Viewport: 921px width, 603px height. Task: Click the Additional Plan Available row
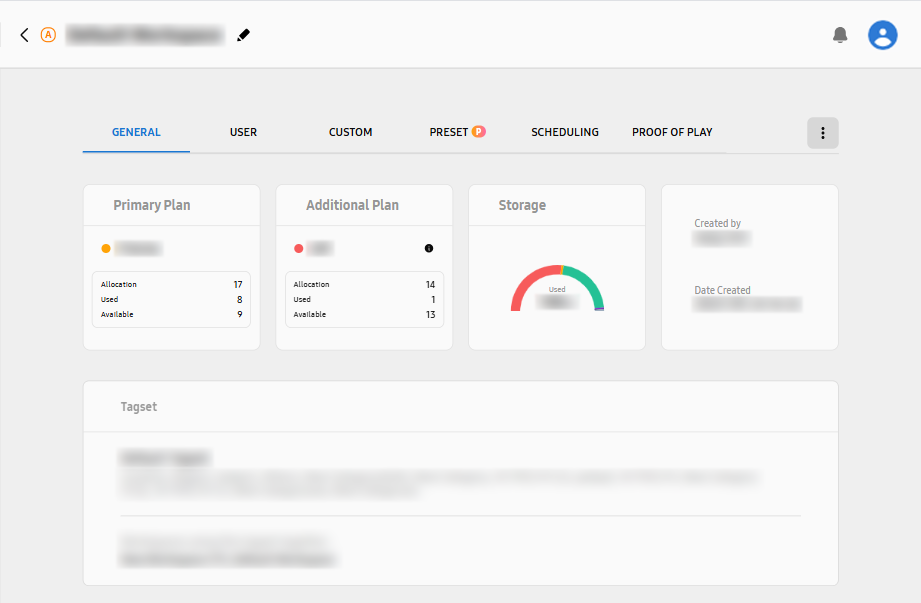tap(364, 315)
